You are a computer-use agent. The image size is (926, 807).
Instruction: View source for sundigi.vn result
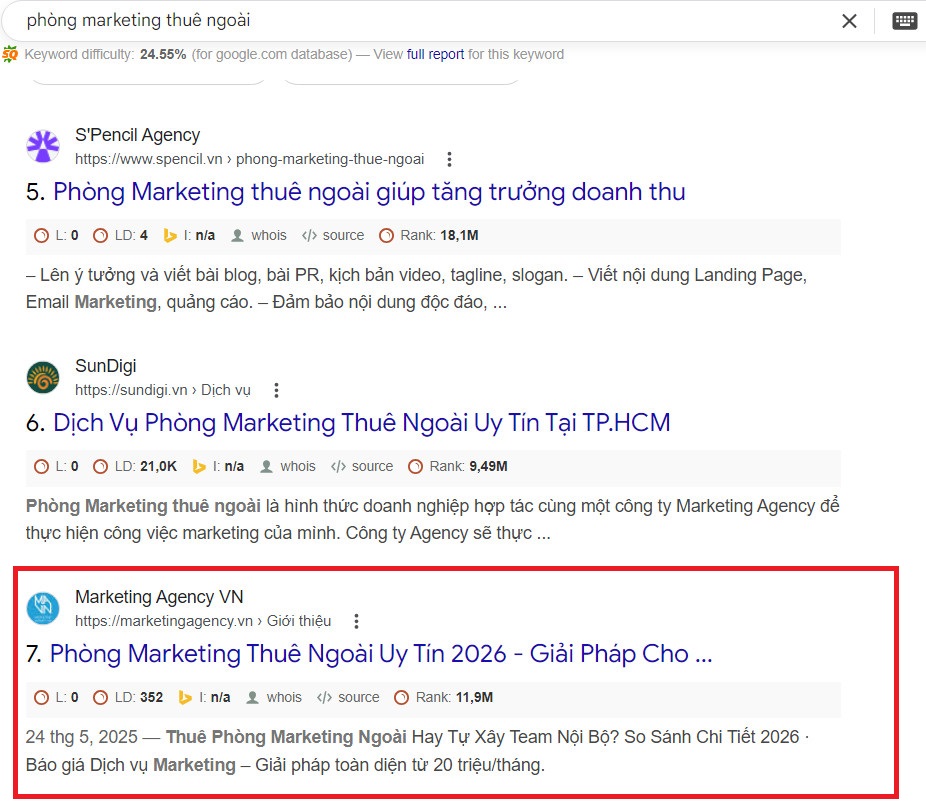[362, 467]
